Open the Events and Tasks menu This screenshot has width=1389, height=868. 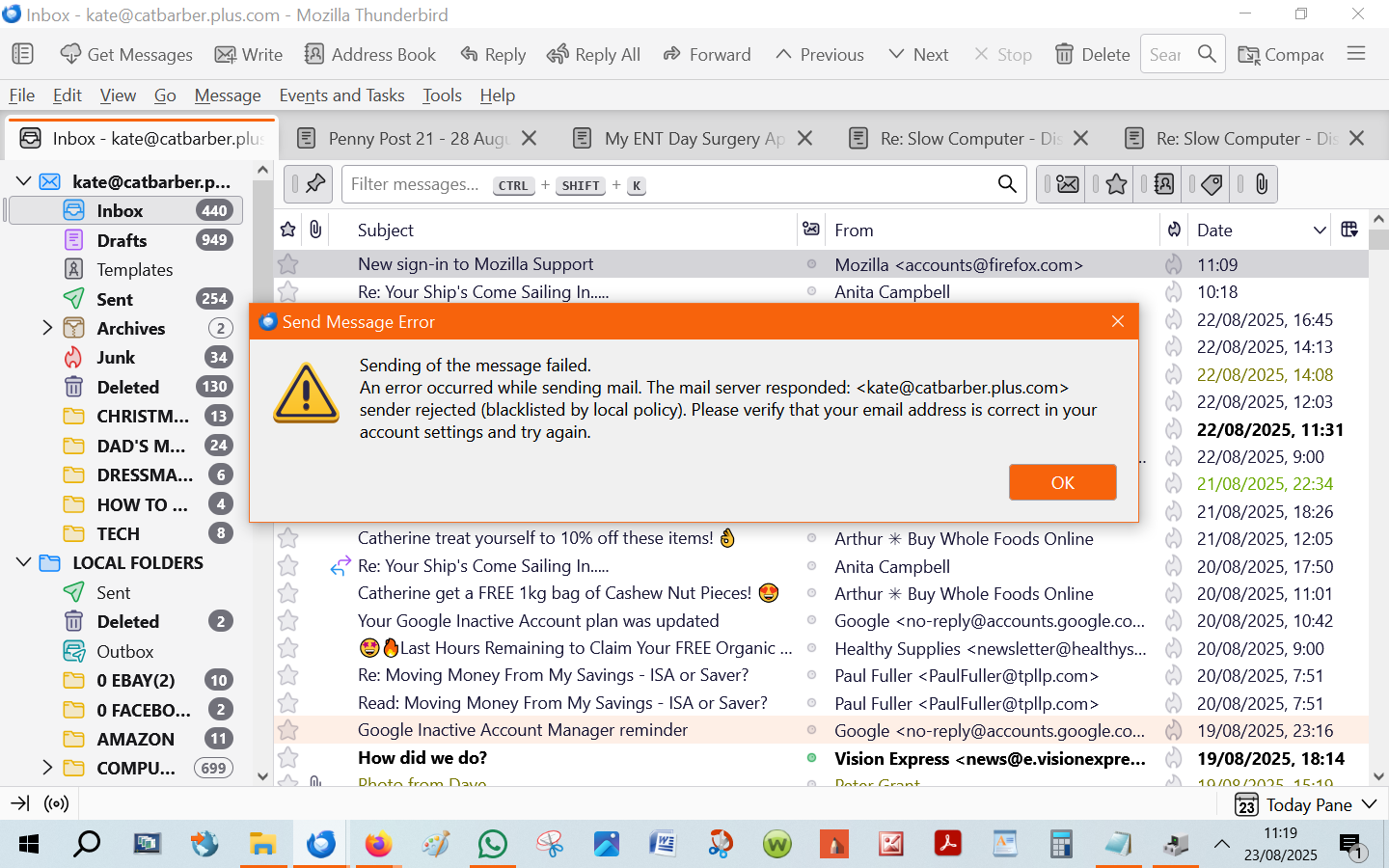(341, 95)
